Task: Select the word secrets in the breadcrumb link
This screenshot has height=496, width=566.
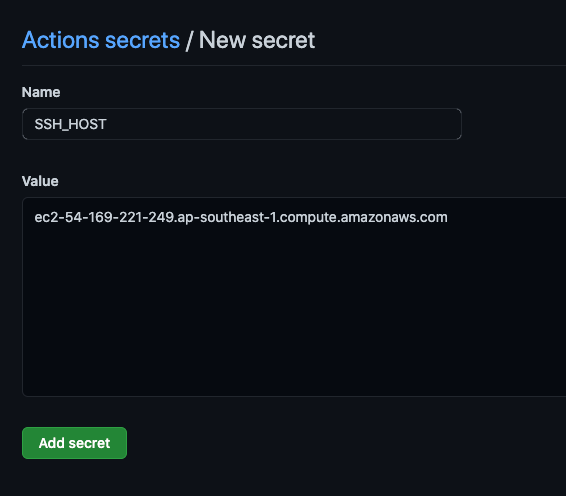Action: [142, 40]
